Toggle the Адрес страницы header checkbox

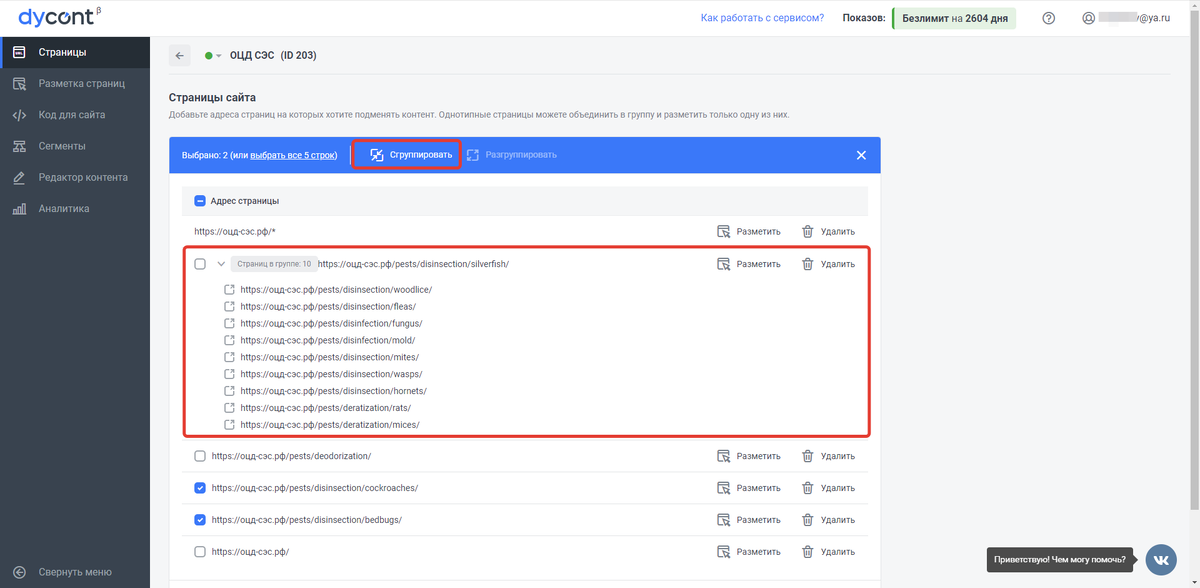200,201
